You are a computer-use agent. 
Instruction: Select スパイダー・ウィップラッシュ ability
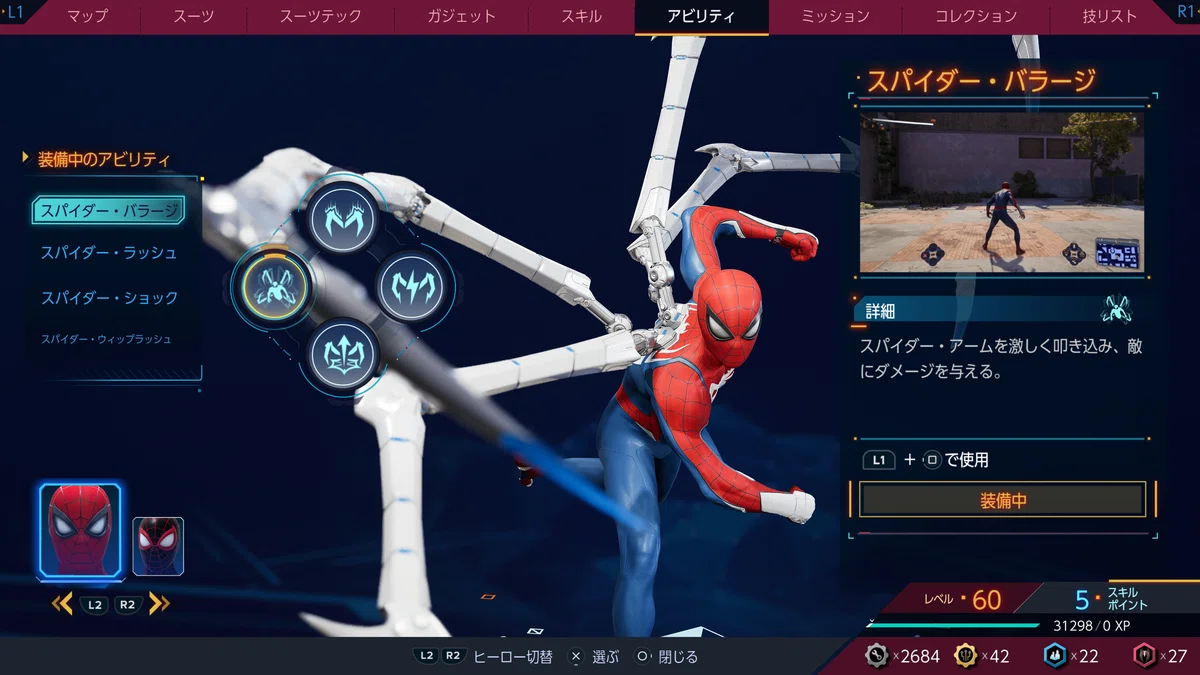105,339
